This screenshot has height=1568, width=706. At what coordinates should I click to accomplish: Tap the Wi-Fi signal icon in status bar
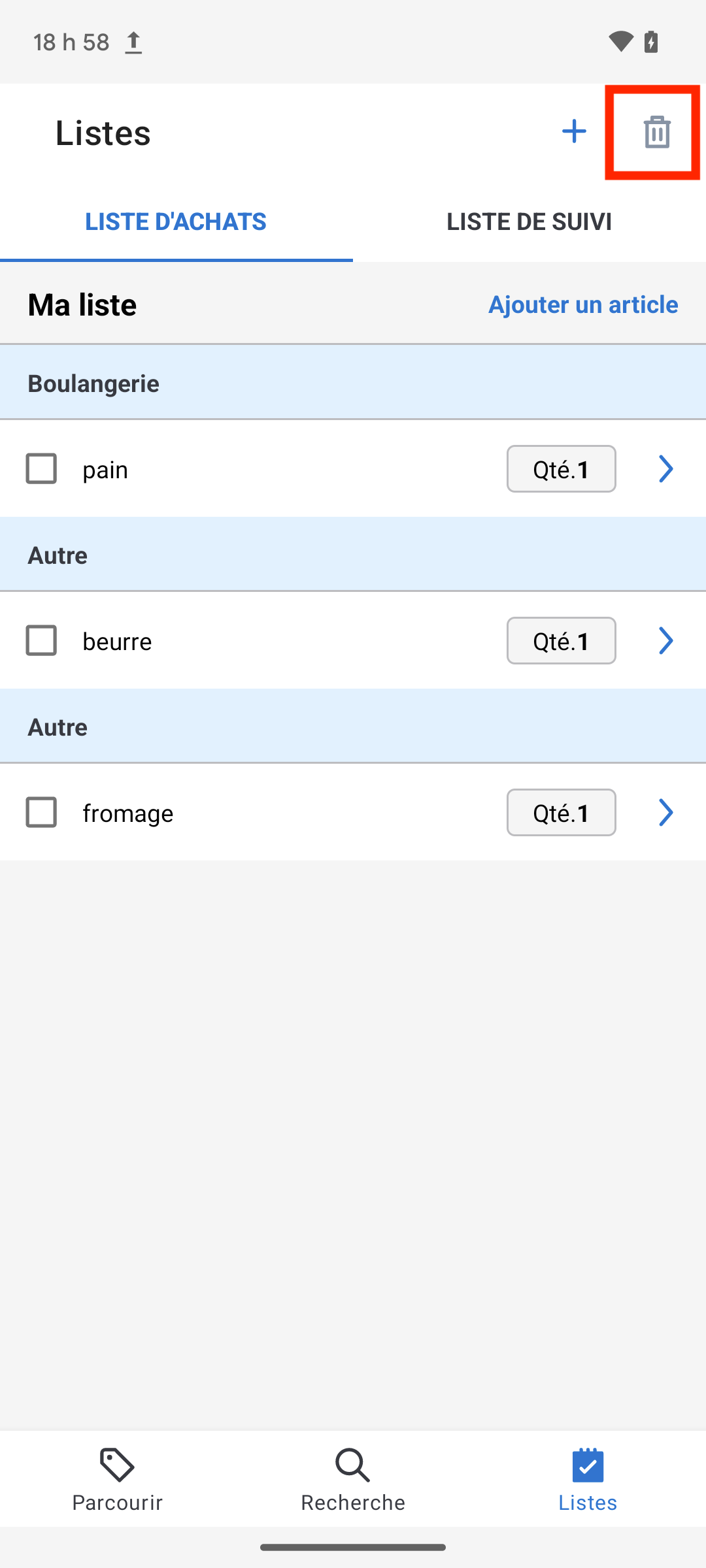[620, 42]
